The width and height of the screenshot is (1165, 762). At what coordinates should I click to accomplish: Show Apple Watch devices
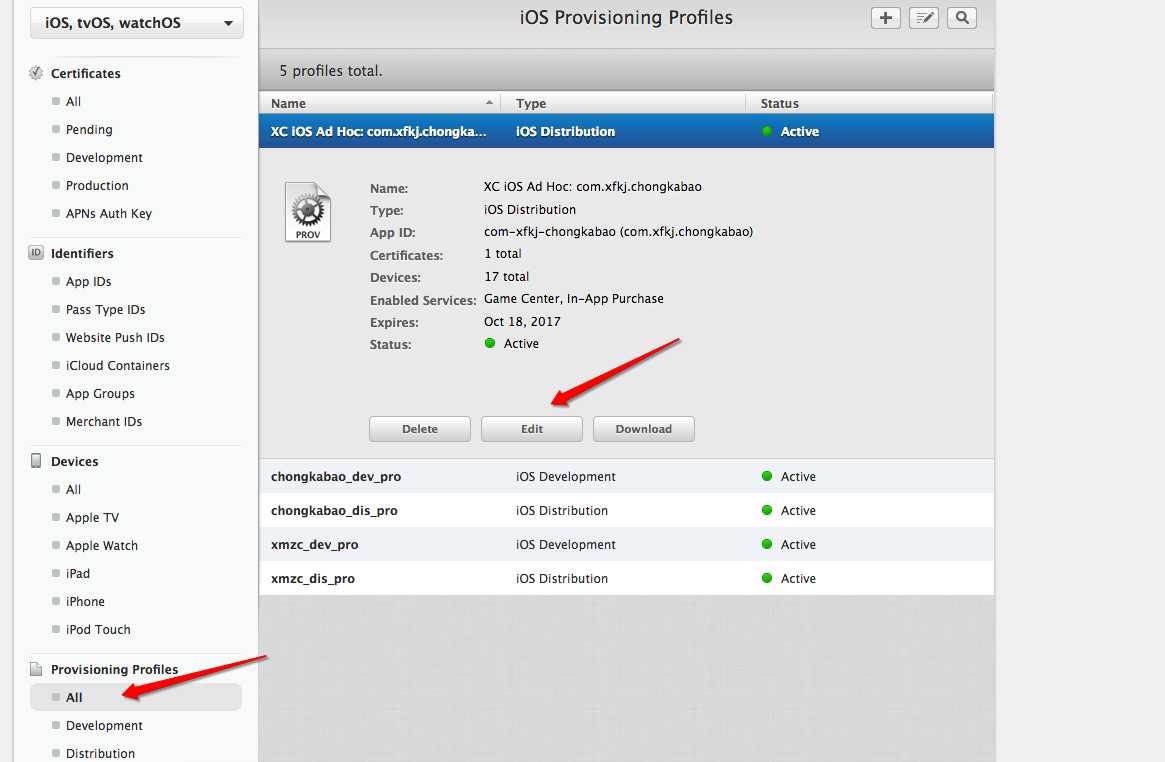point(101,546)
